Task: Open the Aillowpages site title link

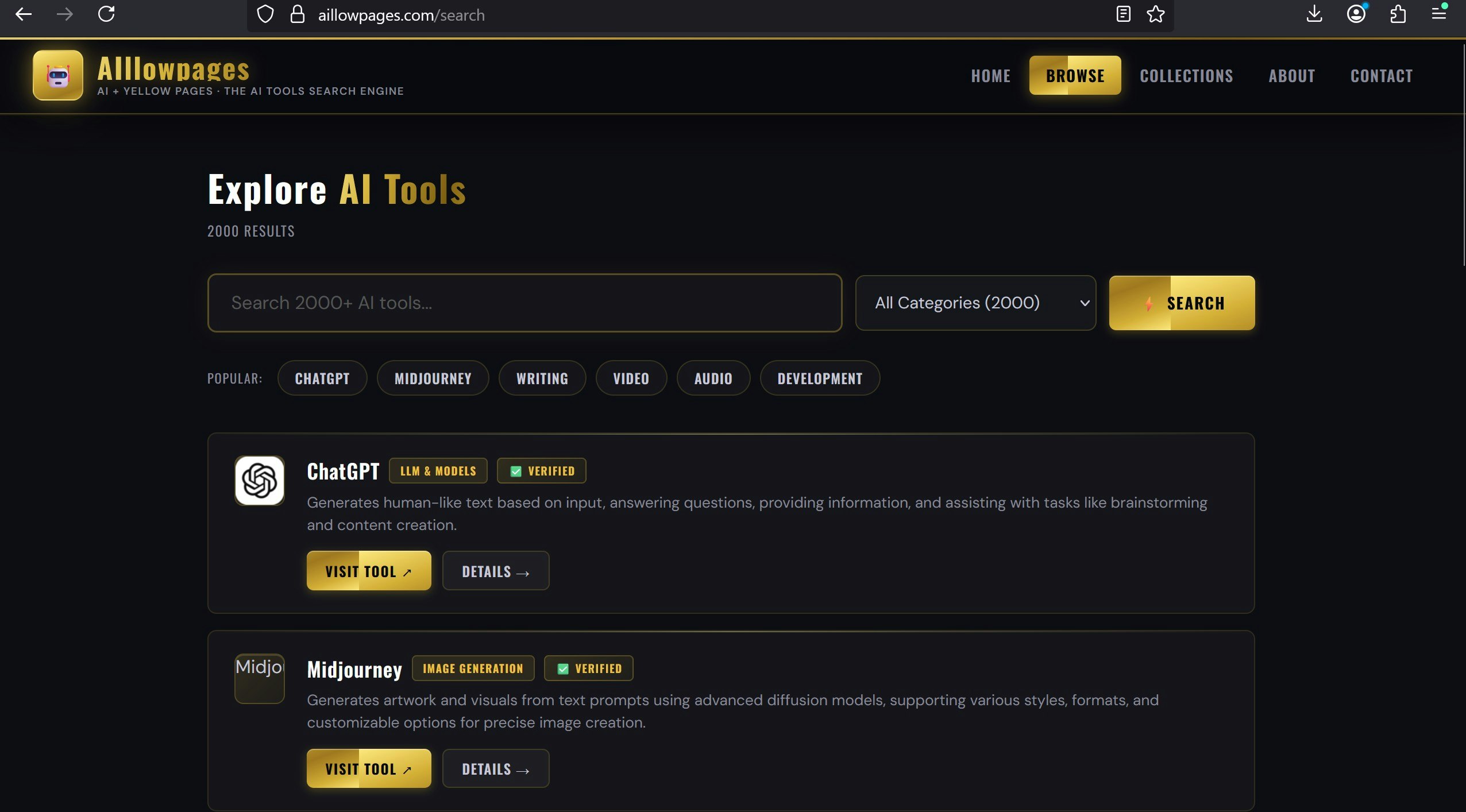Action: pyautogui.click(x=173, y=69)
